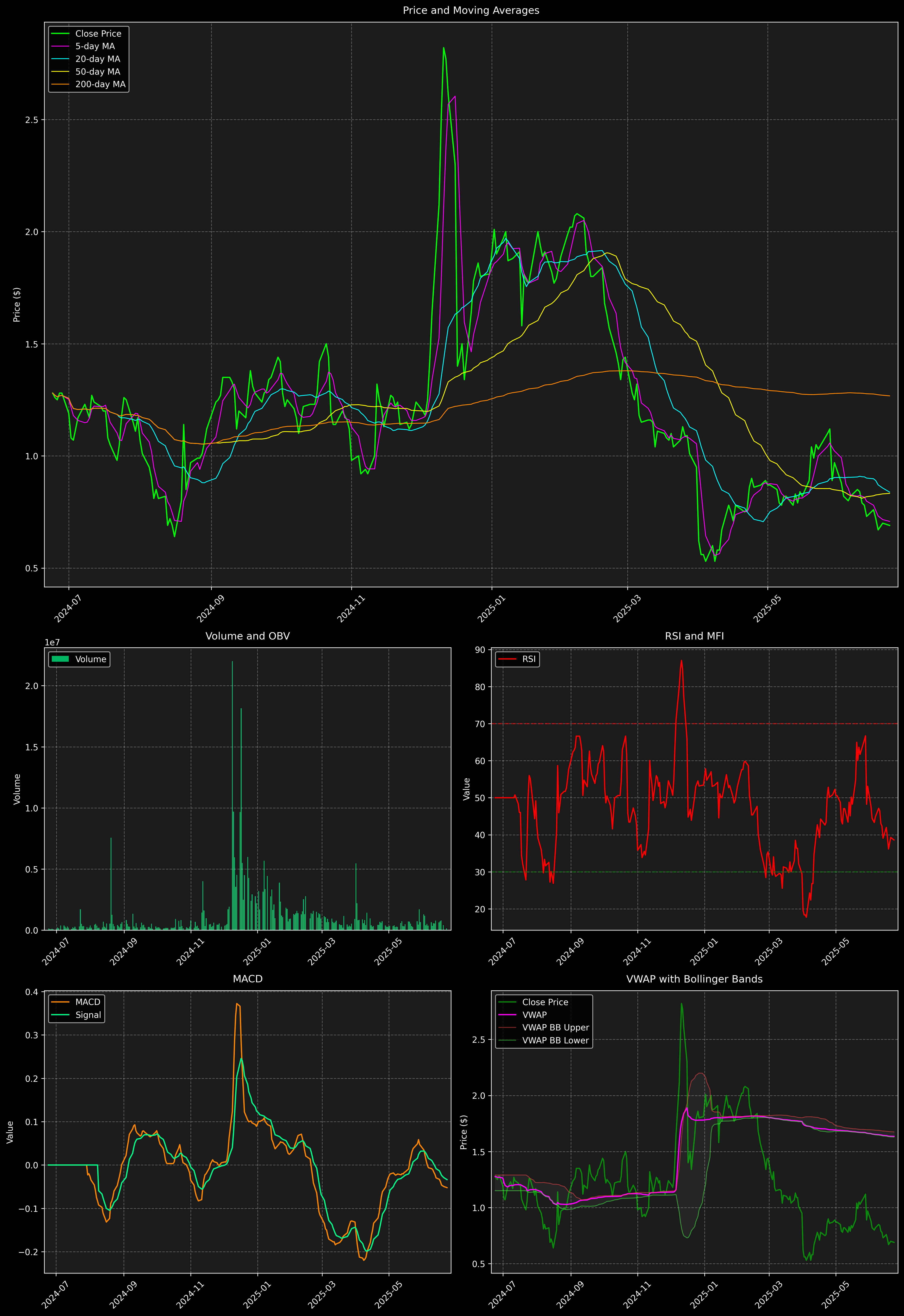Click the 'RSI and MFI' chart title
This screenshot has height=1316, width=904.
click(694, 636)
